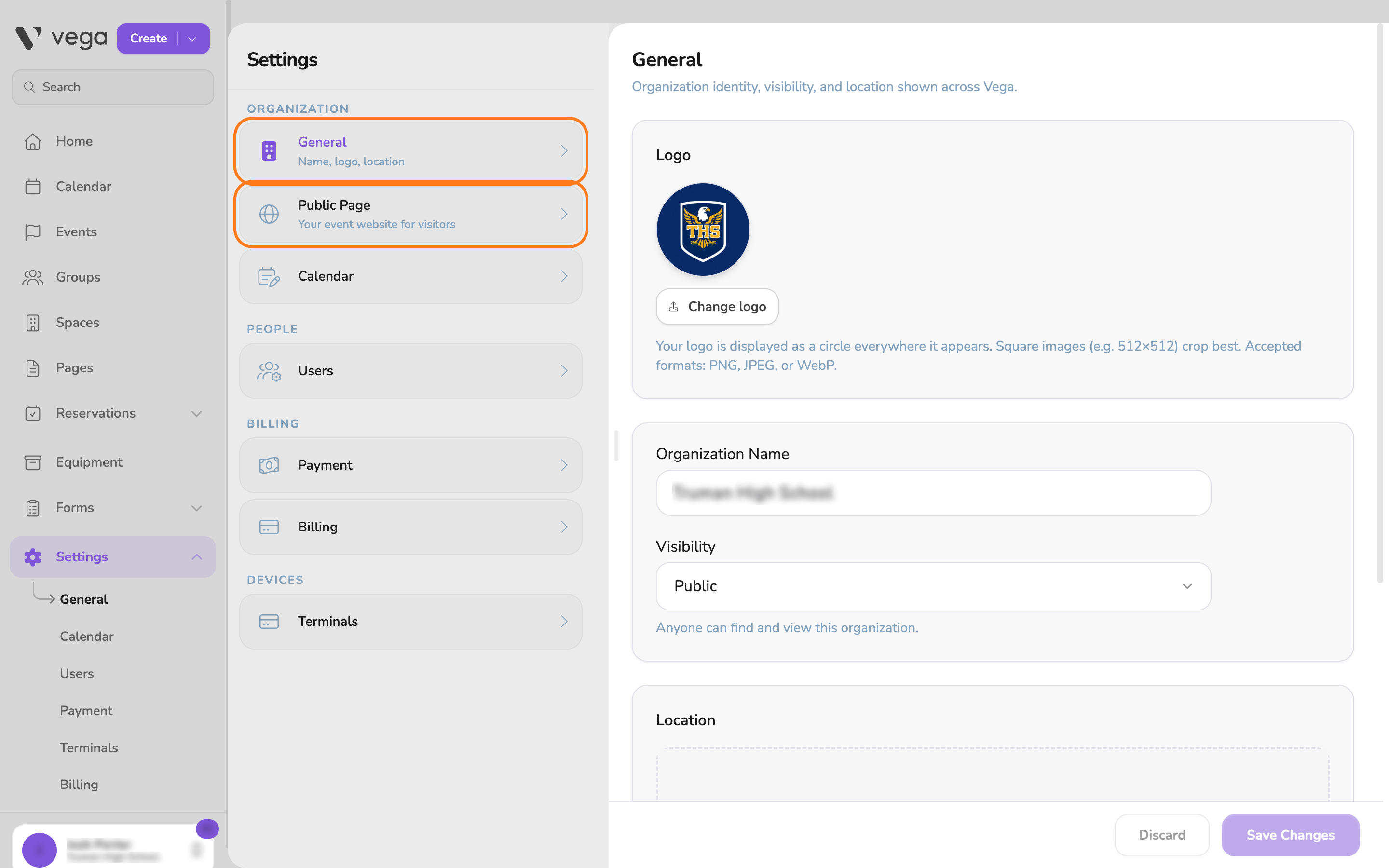Click the purple building icon on General card
The width and height of the screenshot is (1389, 868).
269,151
